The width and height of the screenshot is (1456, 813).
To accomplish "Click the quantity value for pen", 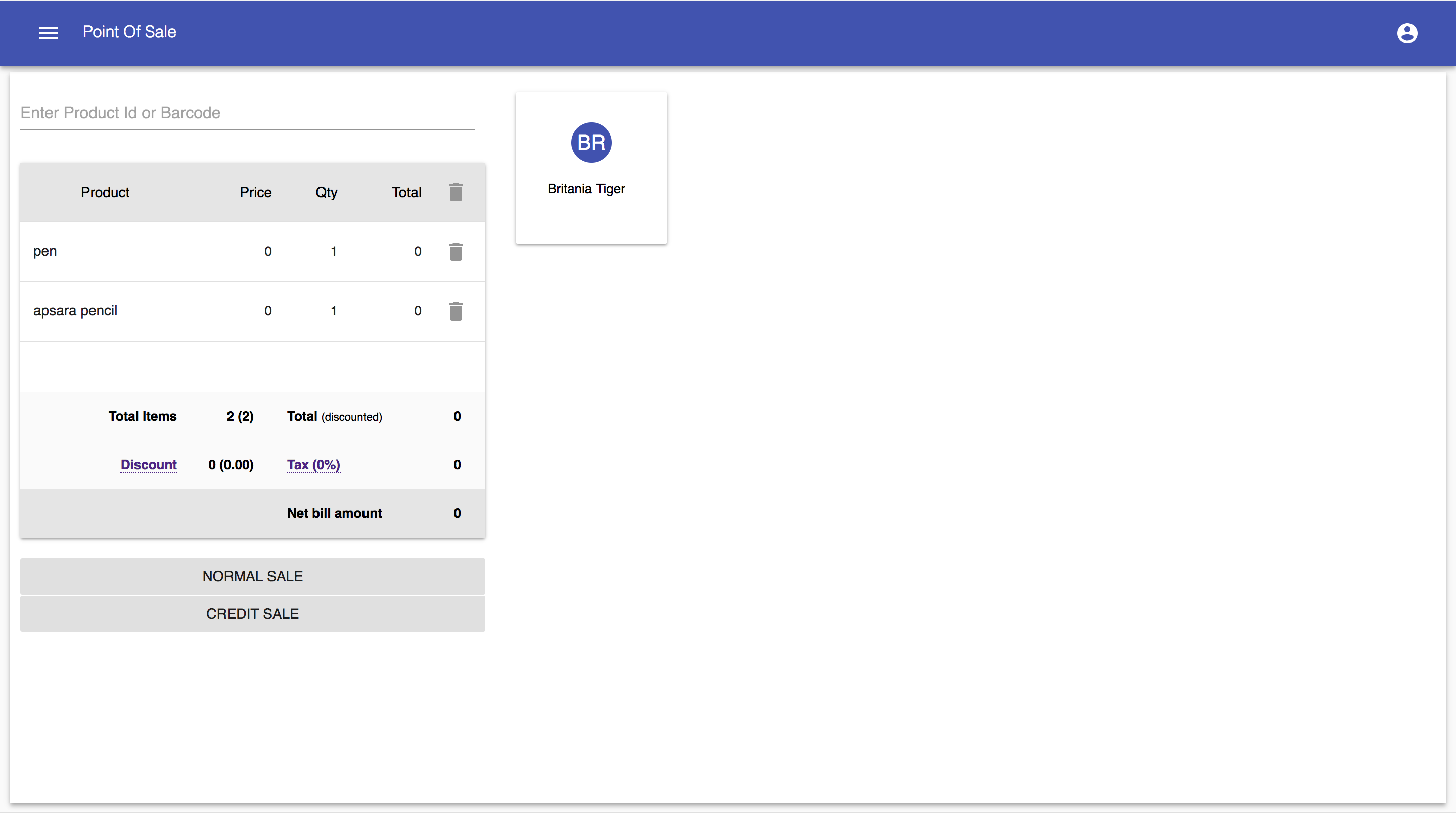I will tap(334, 252).
